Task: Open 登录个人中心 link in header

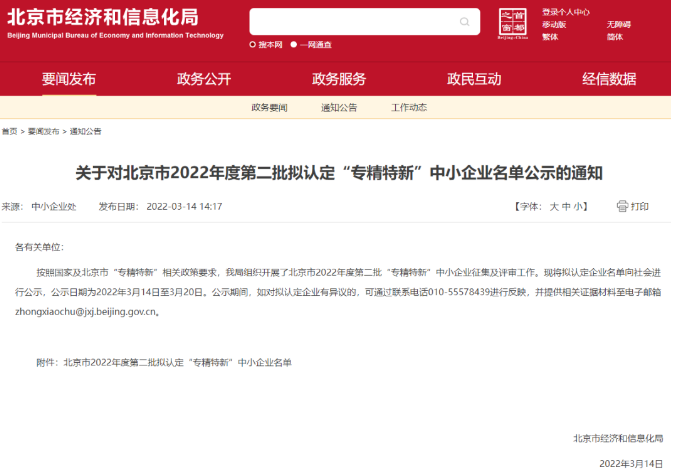Action: (x=566, y=12)
